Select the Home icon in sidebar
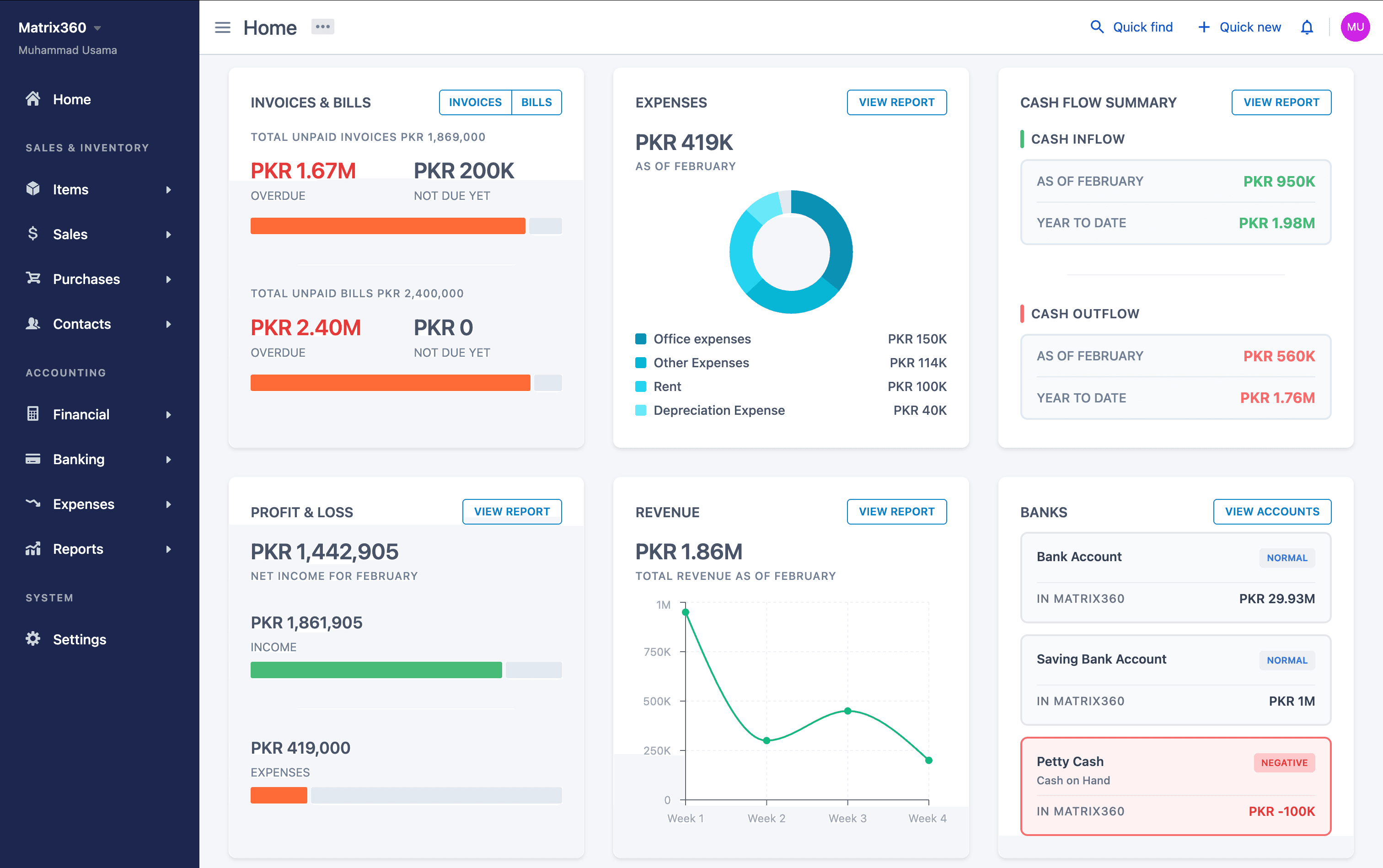Screen dimensions: 1383x868 [33, 99]
